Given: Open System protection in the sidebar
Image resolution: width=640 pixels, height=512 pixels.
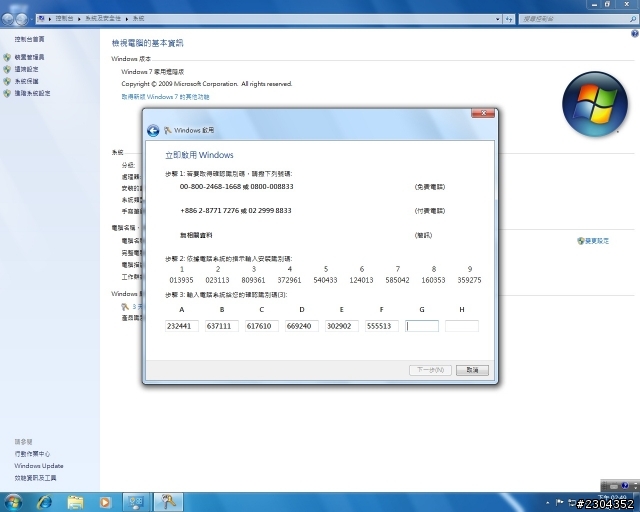Looking at the screenshot, I should (27, 81).
